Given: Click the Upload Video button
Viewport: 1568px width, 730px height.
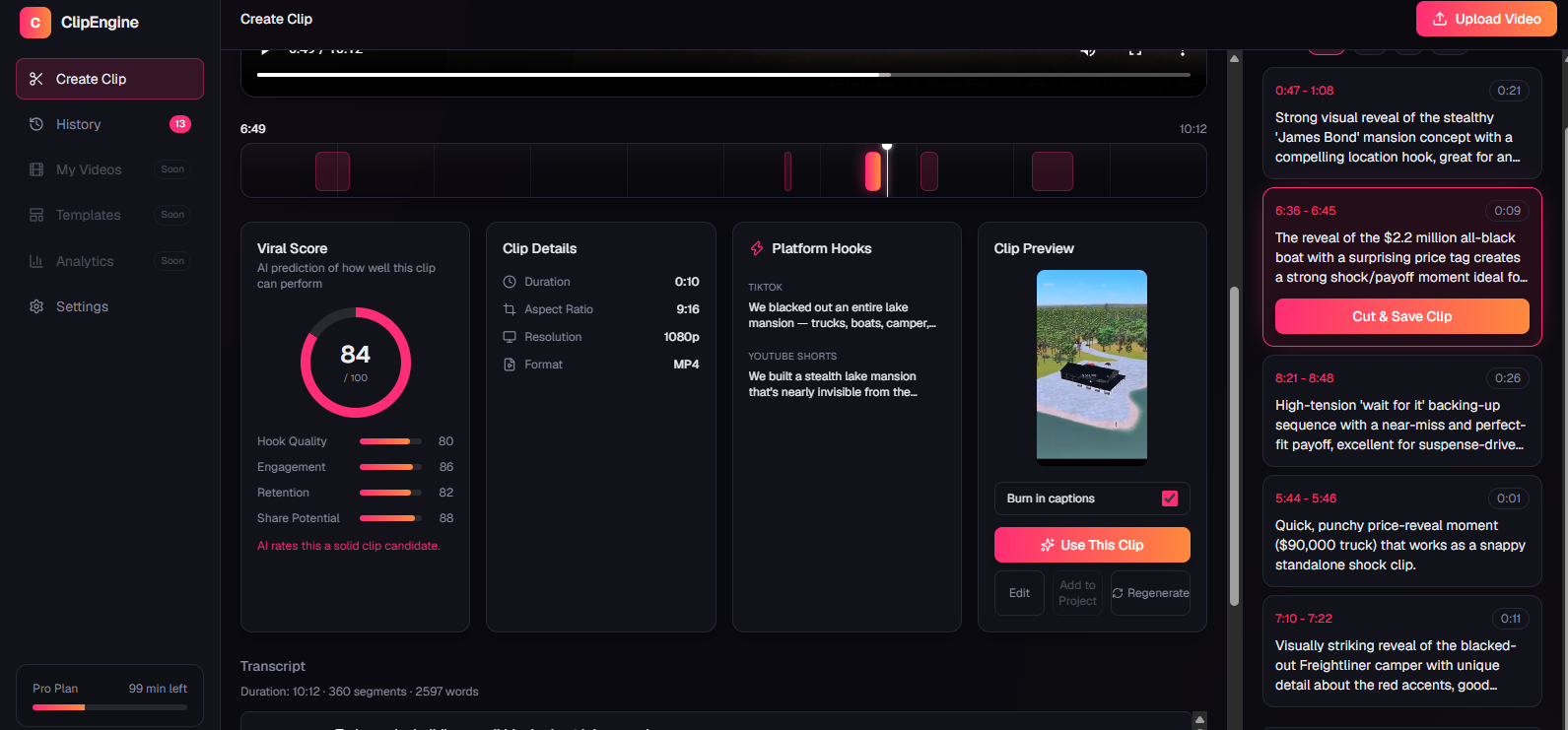Looking at the screenshot, I should (x=1486, y=19).
